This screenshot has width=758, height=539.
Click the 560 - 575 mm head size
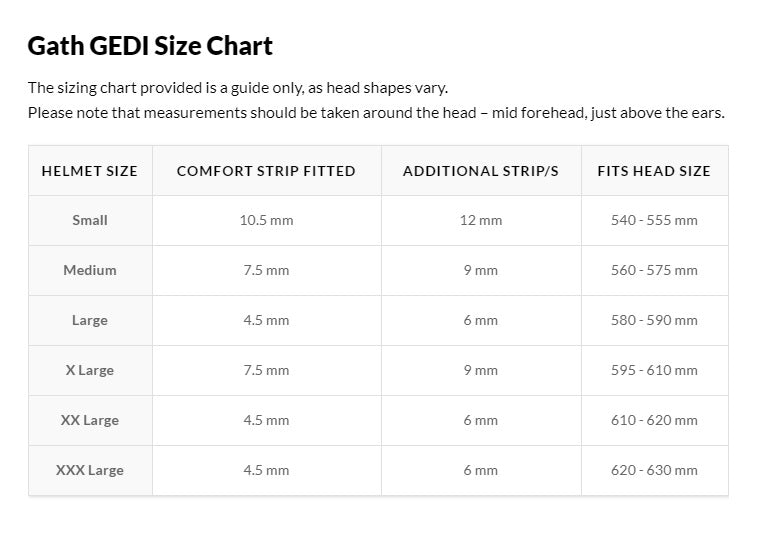point(654,270)
